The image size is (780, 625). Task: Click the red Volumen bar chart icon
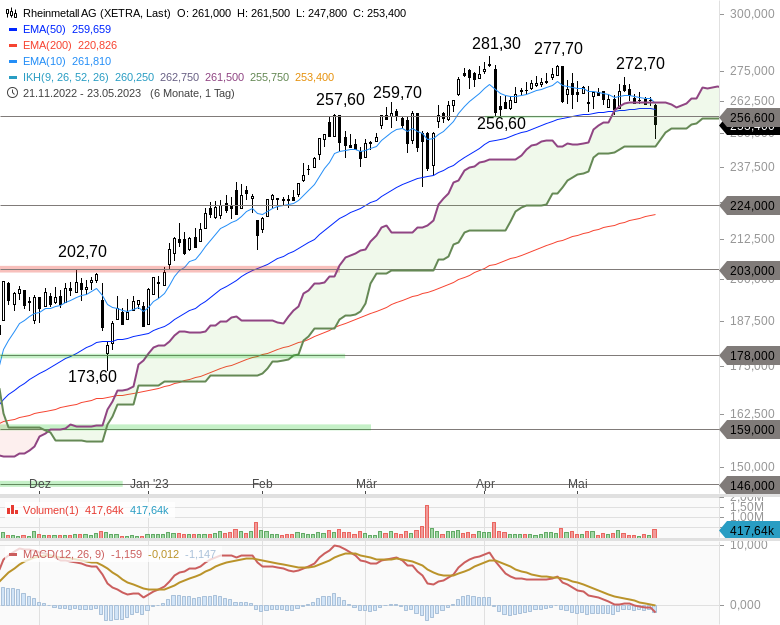point(12,510)
